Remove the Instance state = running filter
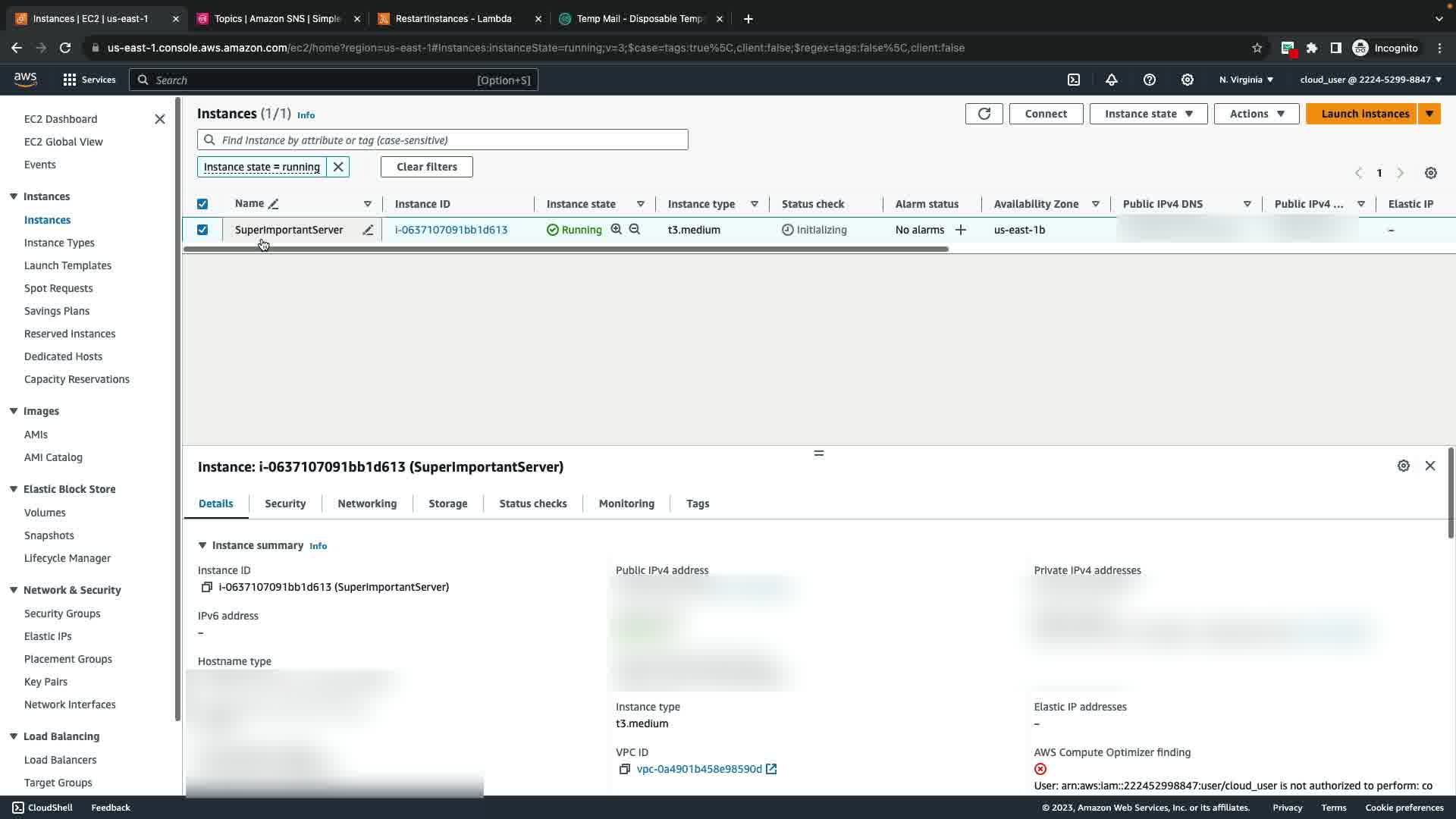Screen dimensions: 1456x819 coord(338,167)
